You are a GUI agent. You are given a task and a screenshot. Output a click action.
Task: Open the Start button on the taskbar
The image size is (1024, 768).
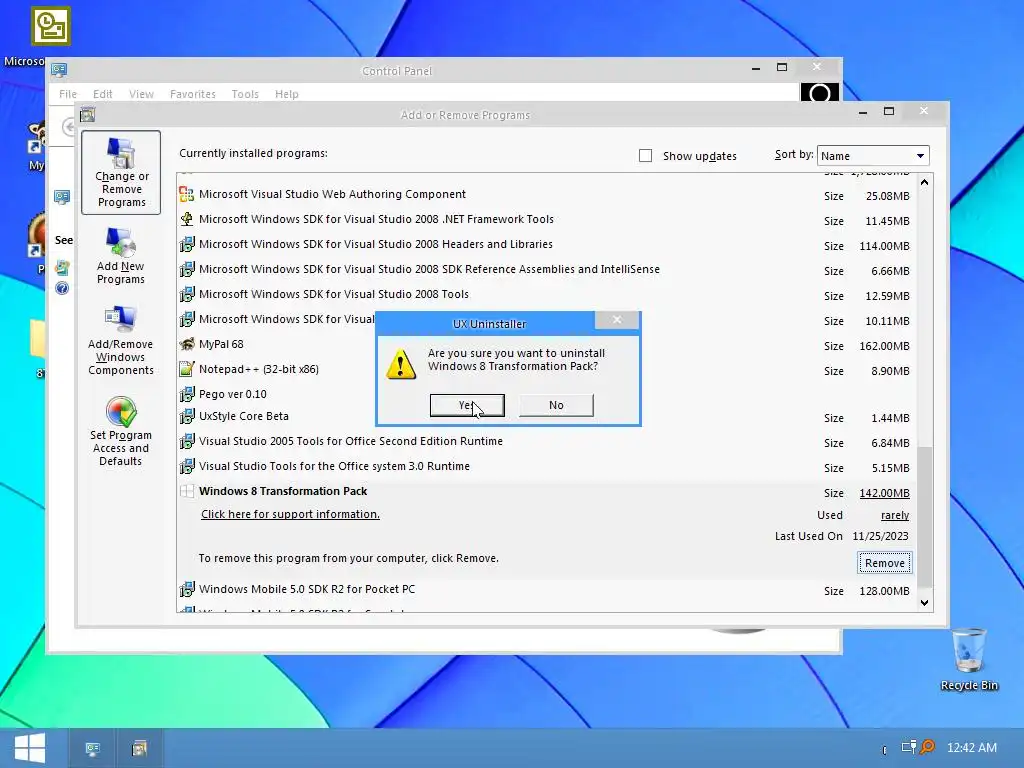coord(30,748)
